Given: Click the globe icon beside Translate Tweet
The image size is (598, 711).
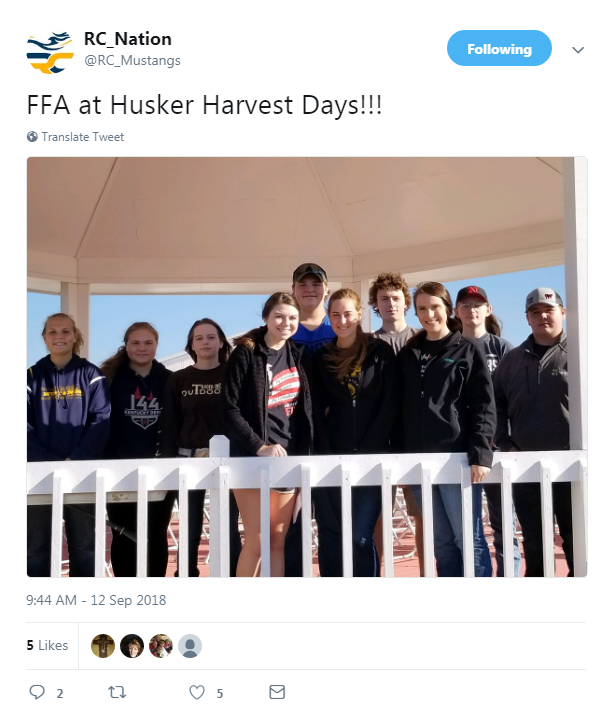Looking at the screenshot, I should pos(32,136).
